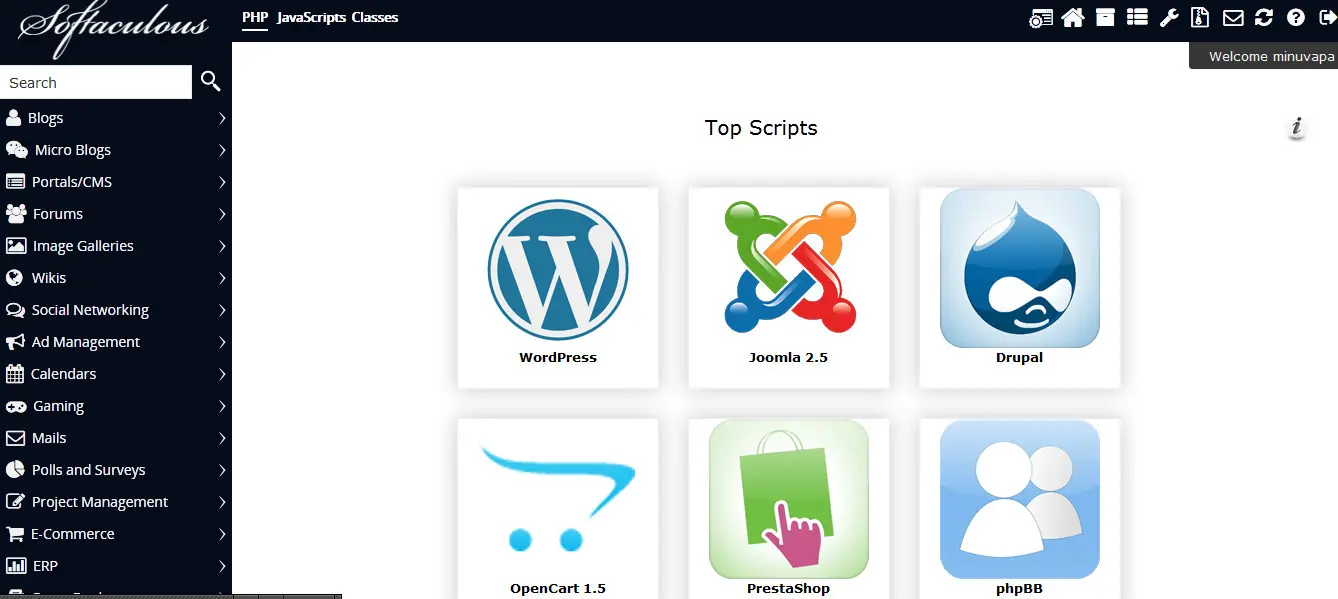Switch to the PHP tab
Image resolution: width=1338 pixels, height=599 pixels.
pyautogui.click(x=255, y=17)
